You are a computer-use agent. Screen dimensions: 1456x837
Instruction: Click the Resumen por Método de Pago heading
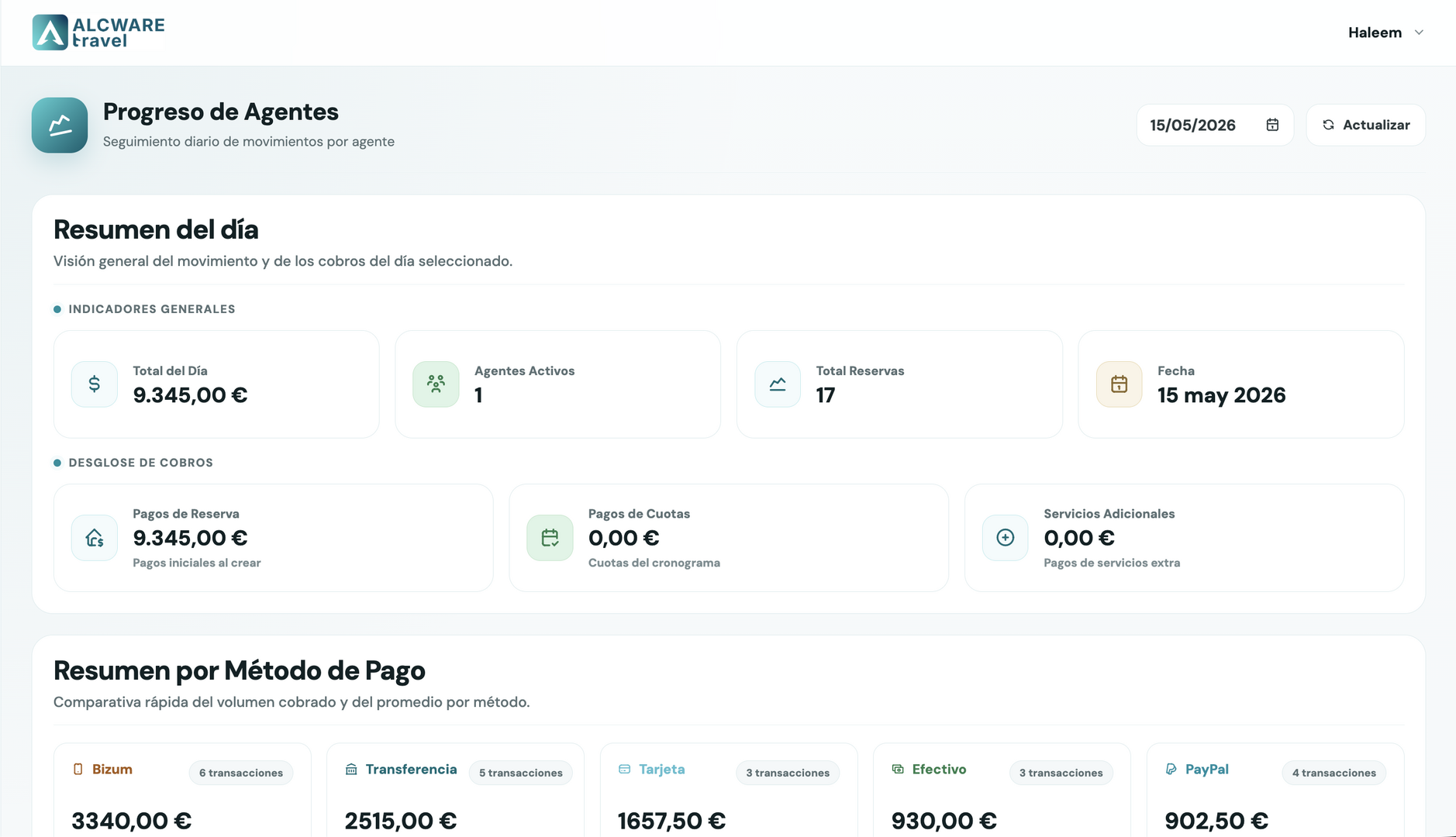click(240, 671)
